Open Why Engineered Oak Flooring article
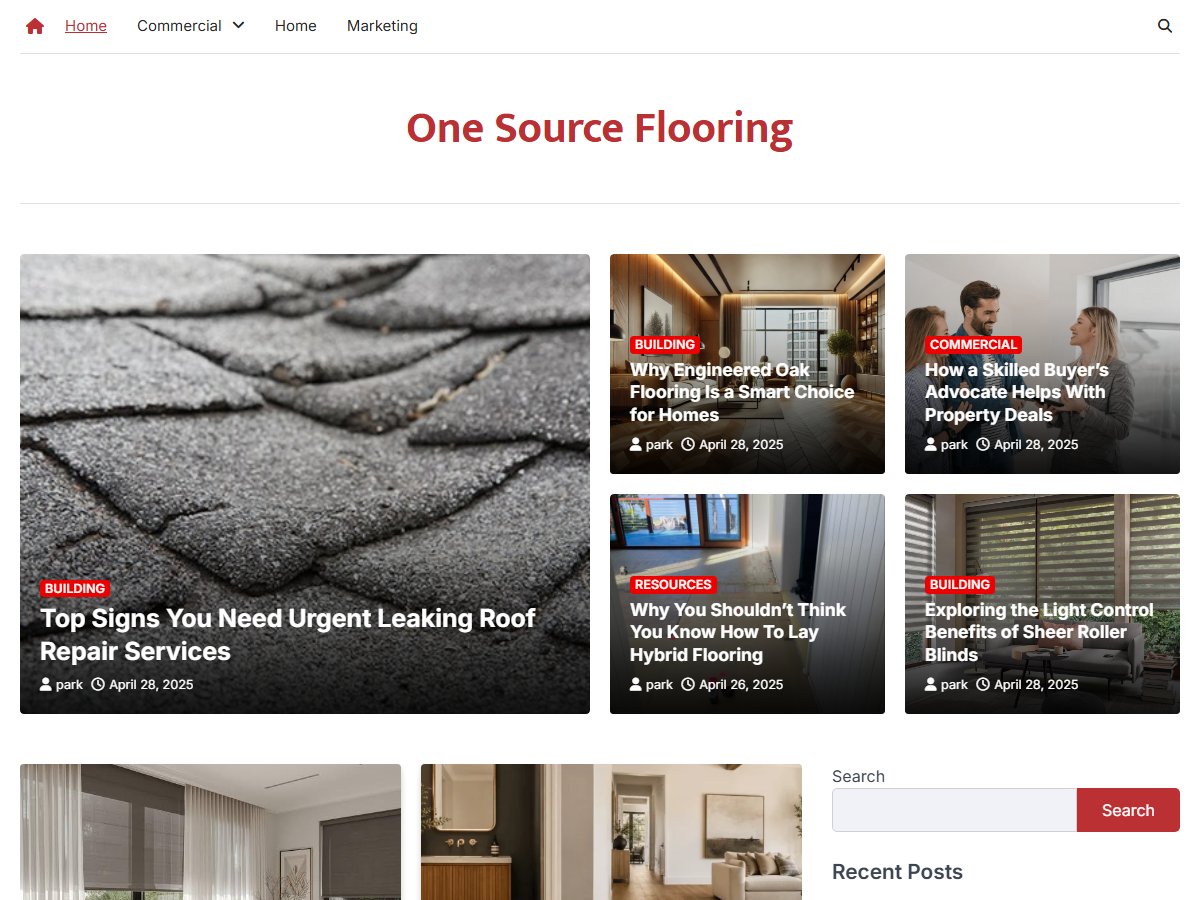Viewport: 1200px width, 900px height. tap(742, 392)
